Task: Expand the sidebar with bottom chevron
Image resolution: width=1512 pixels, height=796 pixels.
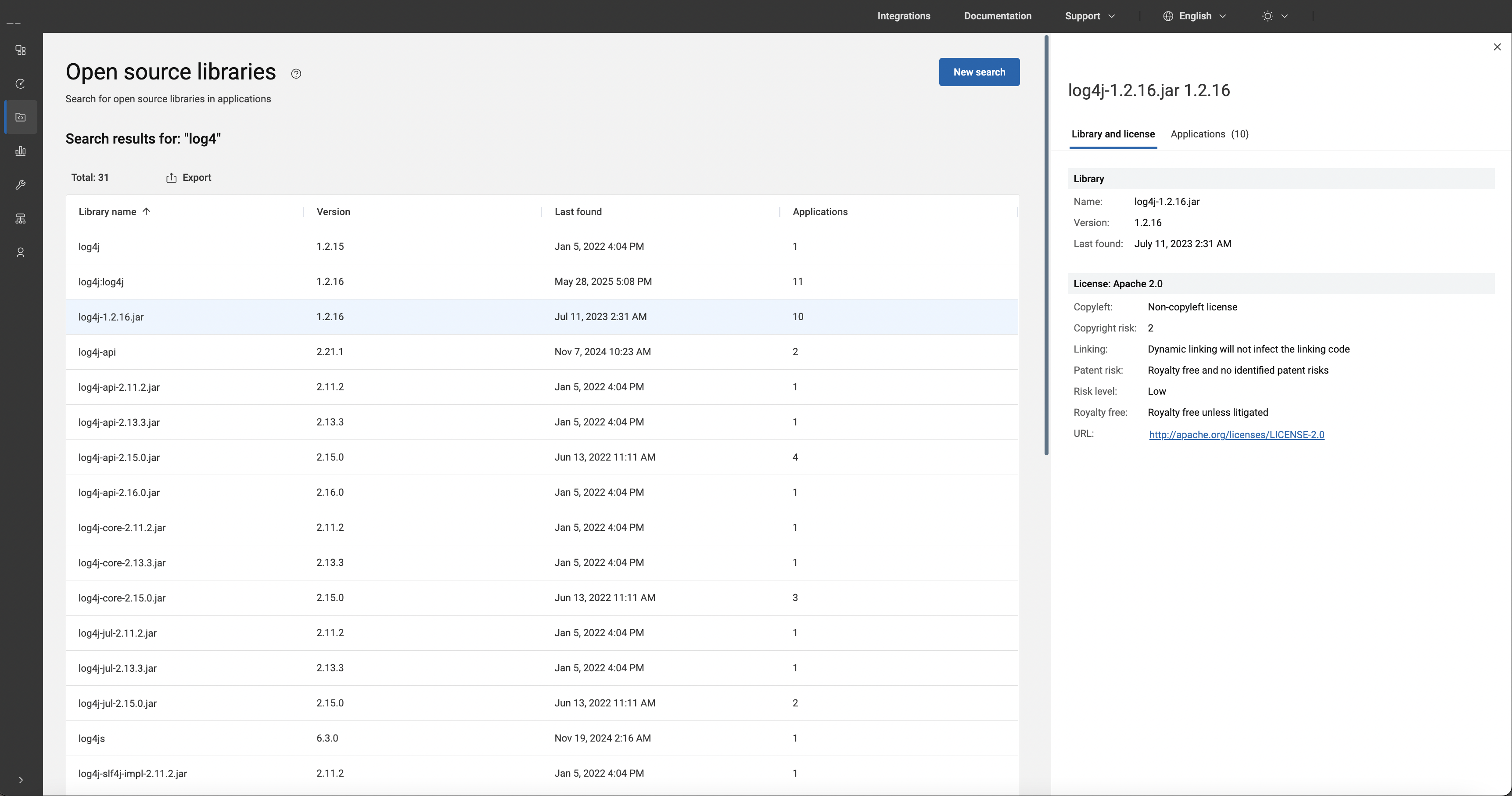Action: click(x=21, y=780)
